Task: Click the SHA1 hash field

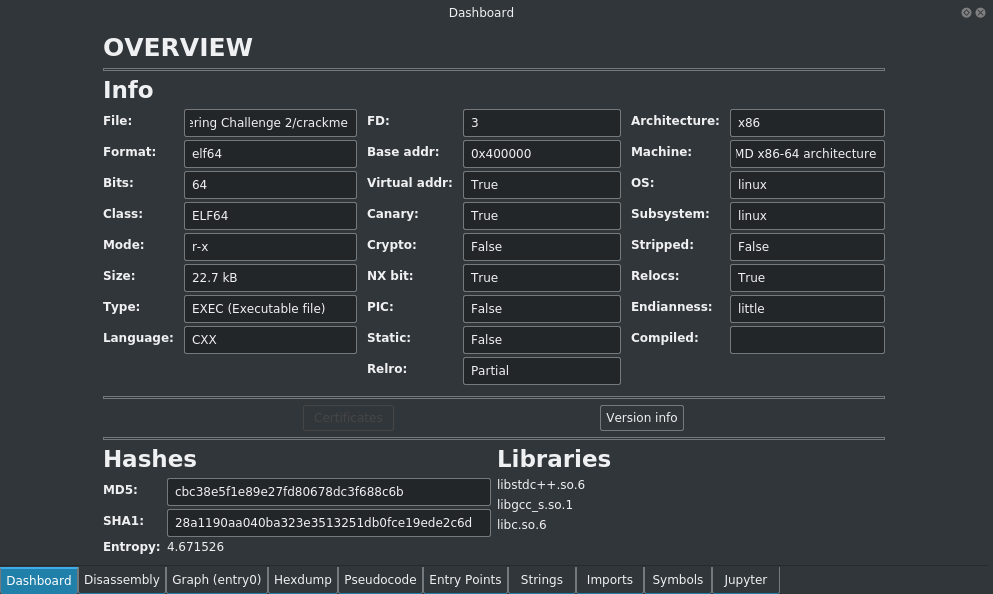Action: [x=329, y=523]
